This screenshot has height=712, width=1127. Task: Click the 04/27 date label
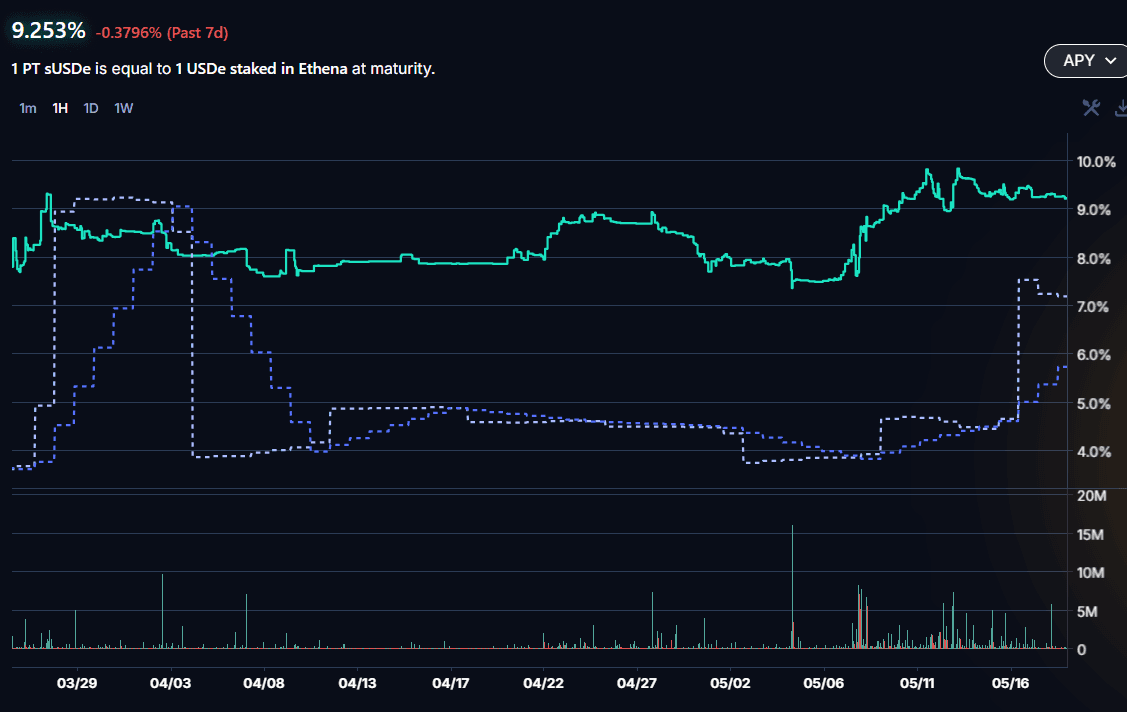click(x=637, y=683)
